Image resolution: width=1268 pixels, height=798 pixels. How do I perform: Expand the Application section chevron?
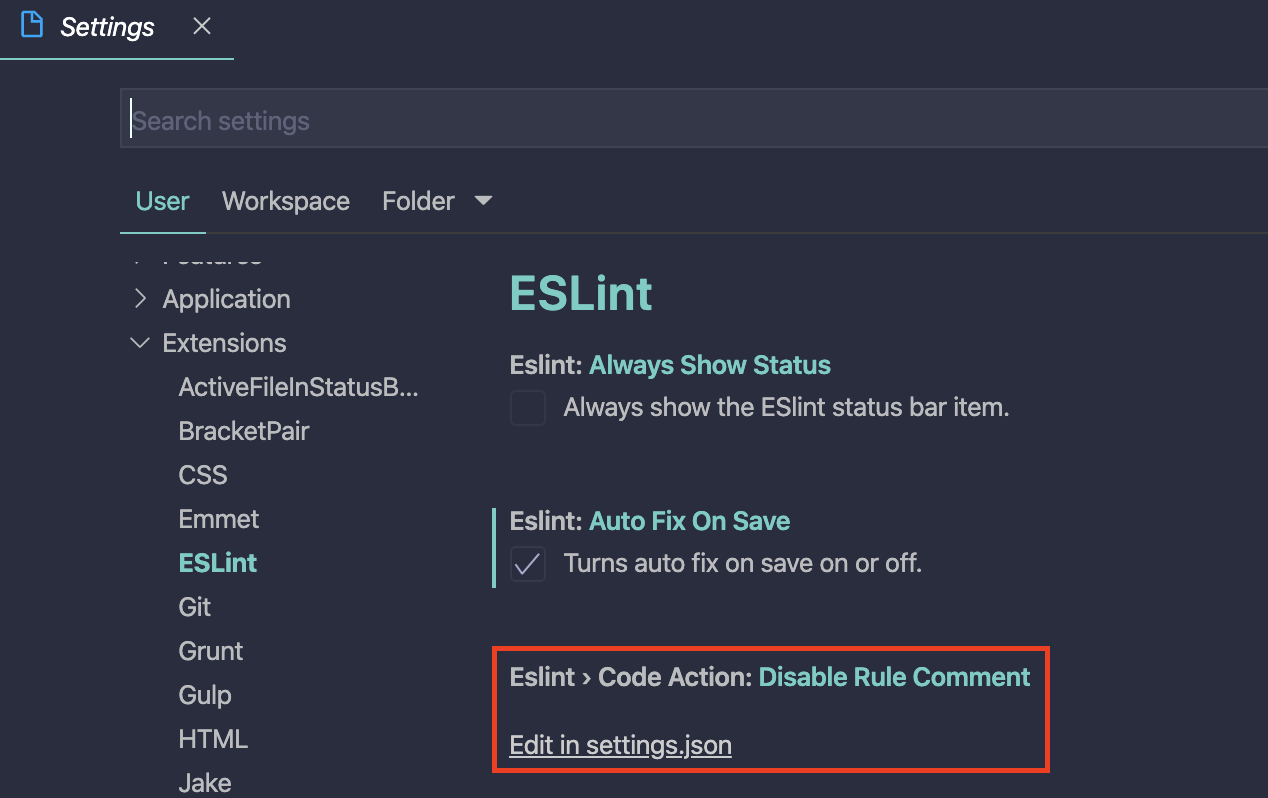coord(140,299)
